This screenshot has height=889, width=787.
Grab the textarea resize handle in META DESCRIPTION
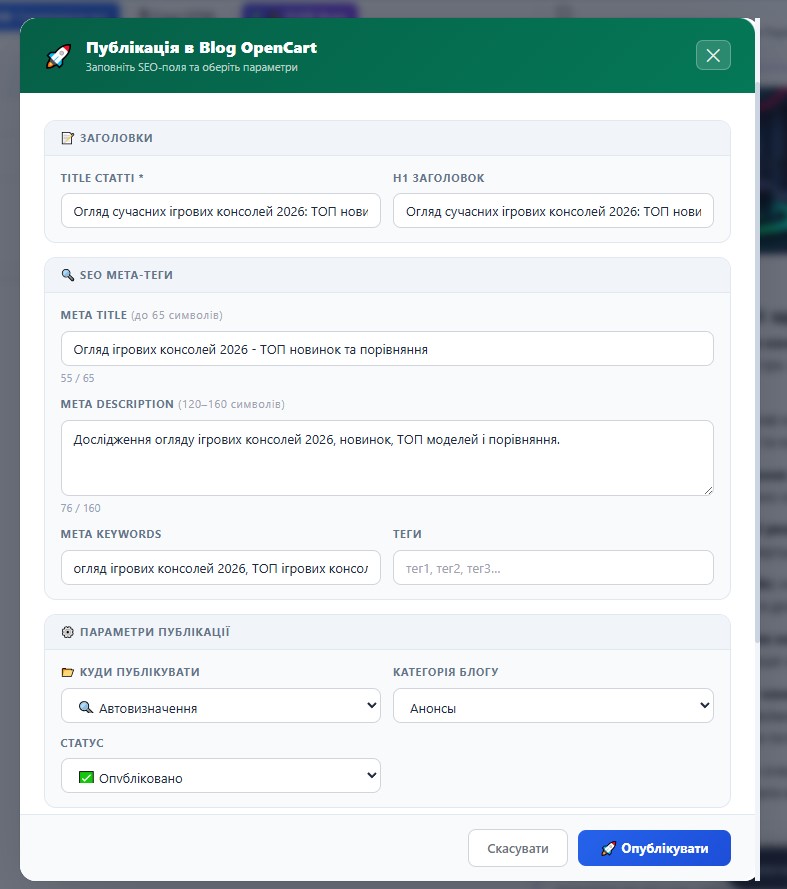(x=708, y=490)
